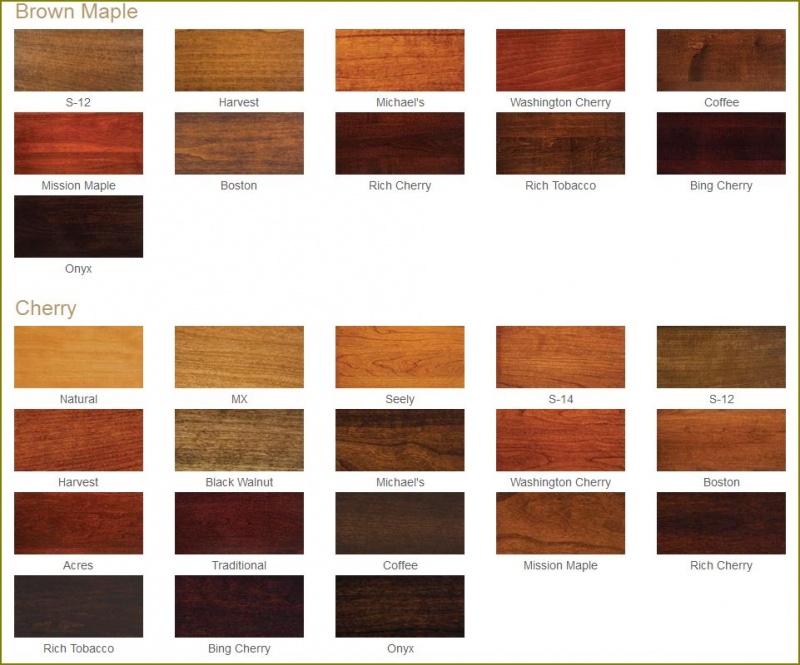
Task: Select Brown Maple Washington Cherry swatch
Action: [560, 60]
